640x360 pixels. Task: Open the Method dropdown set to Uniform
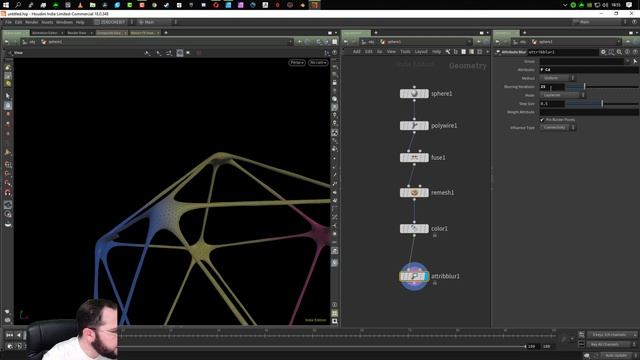(557, 78)
